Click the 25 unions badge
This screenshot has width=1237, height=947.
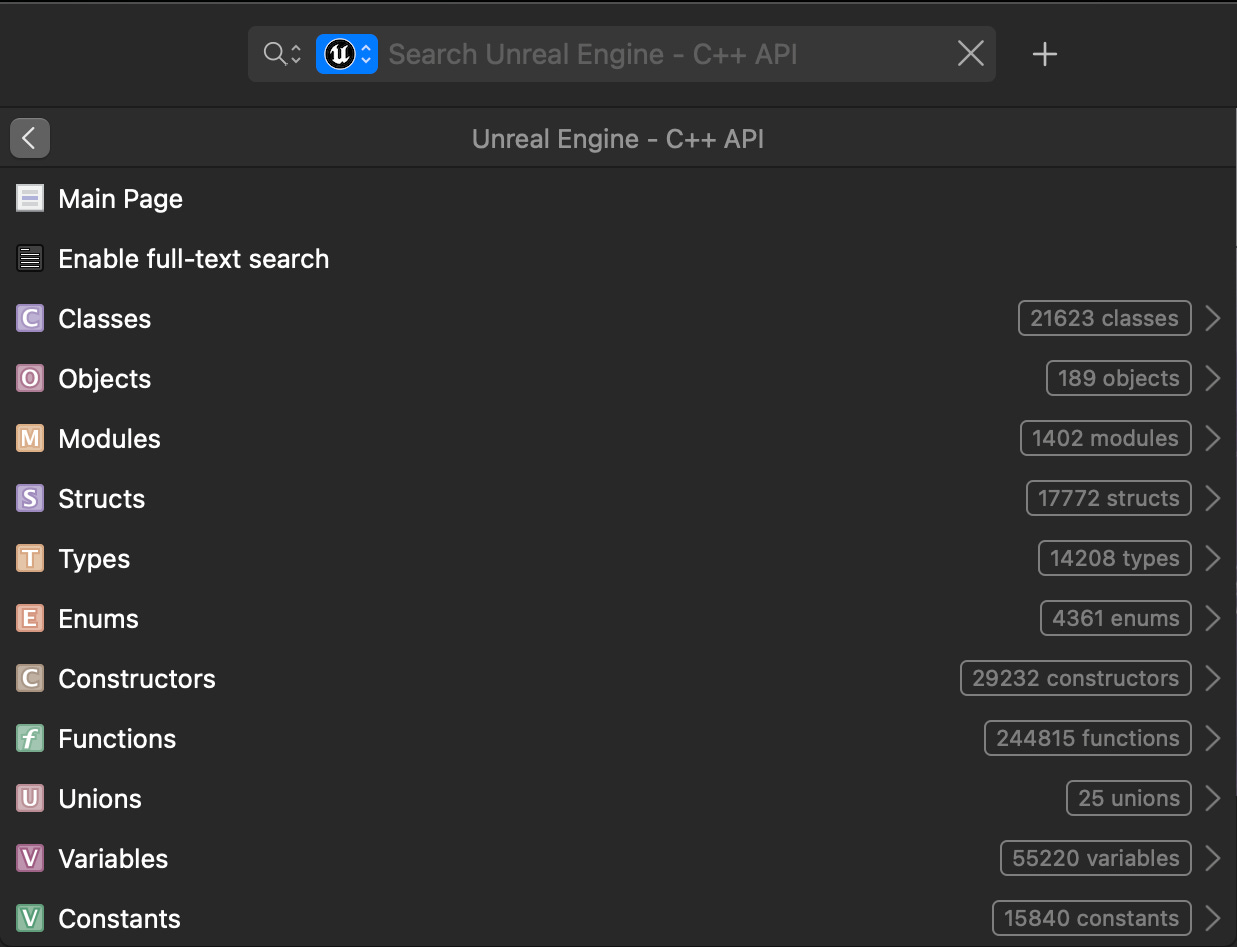(1129, 799)
